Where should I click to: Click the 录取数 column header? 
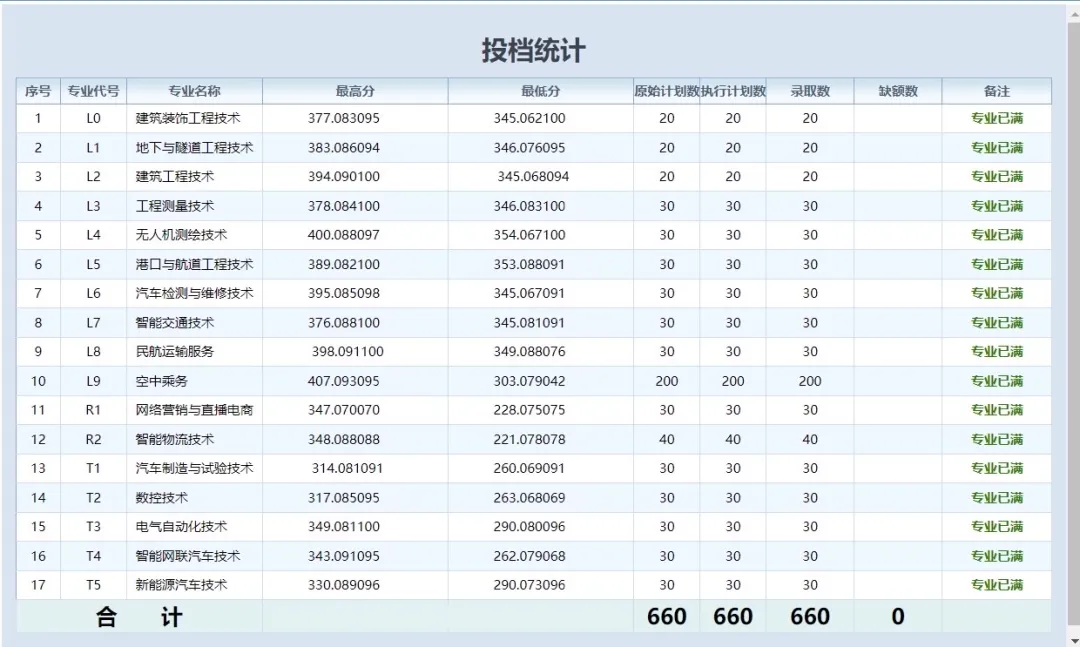pyautogui.click(x=810, y=91)
